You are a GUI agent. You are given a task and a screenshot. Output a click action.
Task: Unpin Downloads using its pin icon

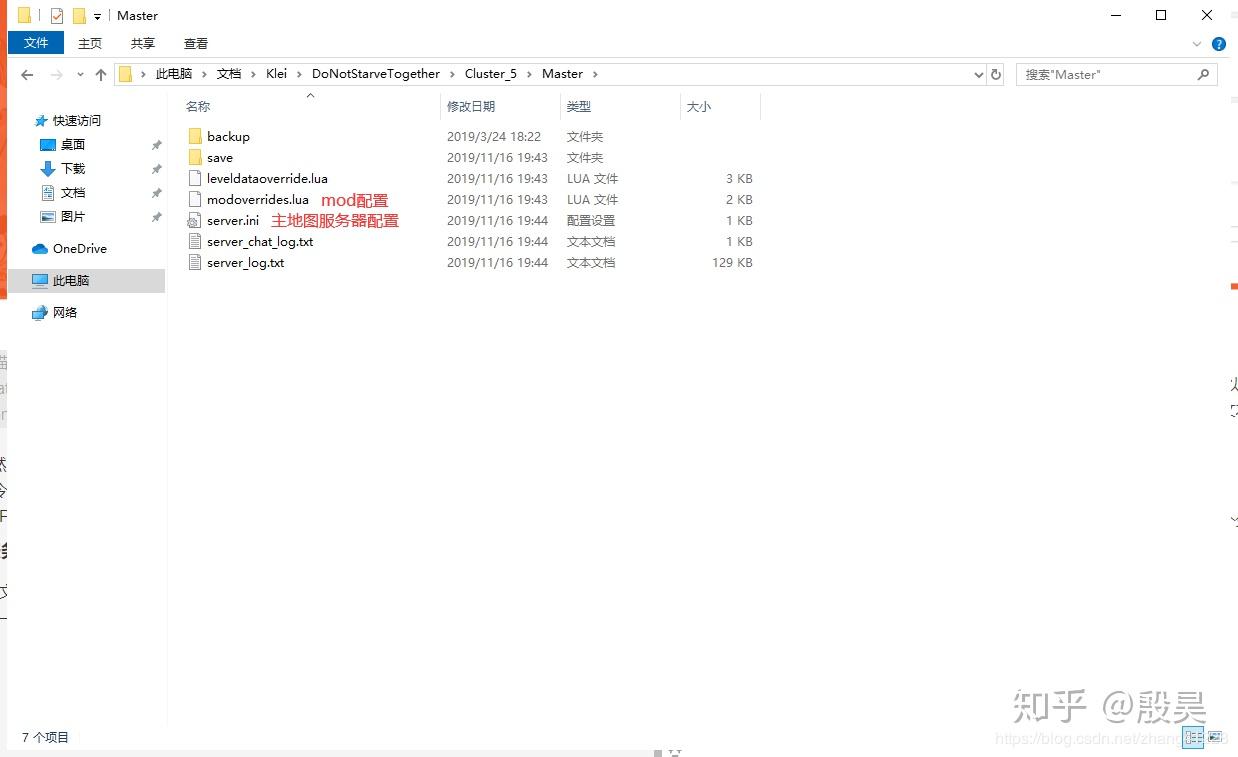click(156, 168)
